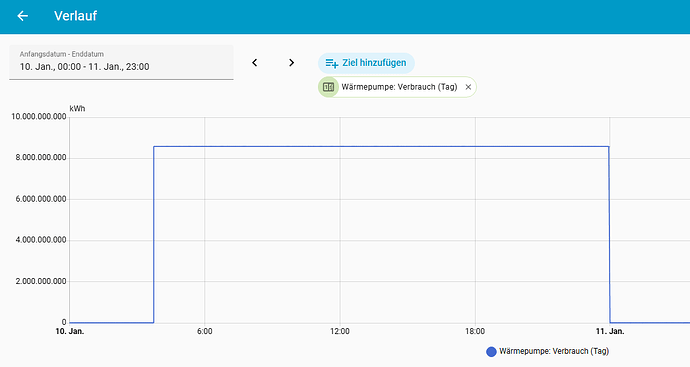Viewport: 690px width, 367px height.
Task: Click the 12:00 time axis label
Action: point(340,331)
